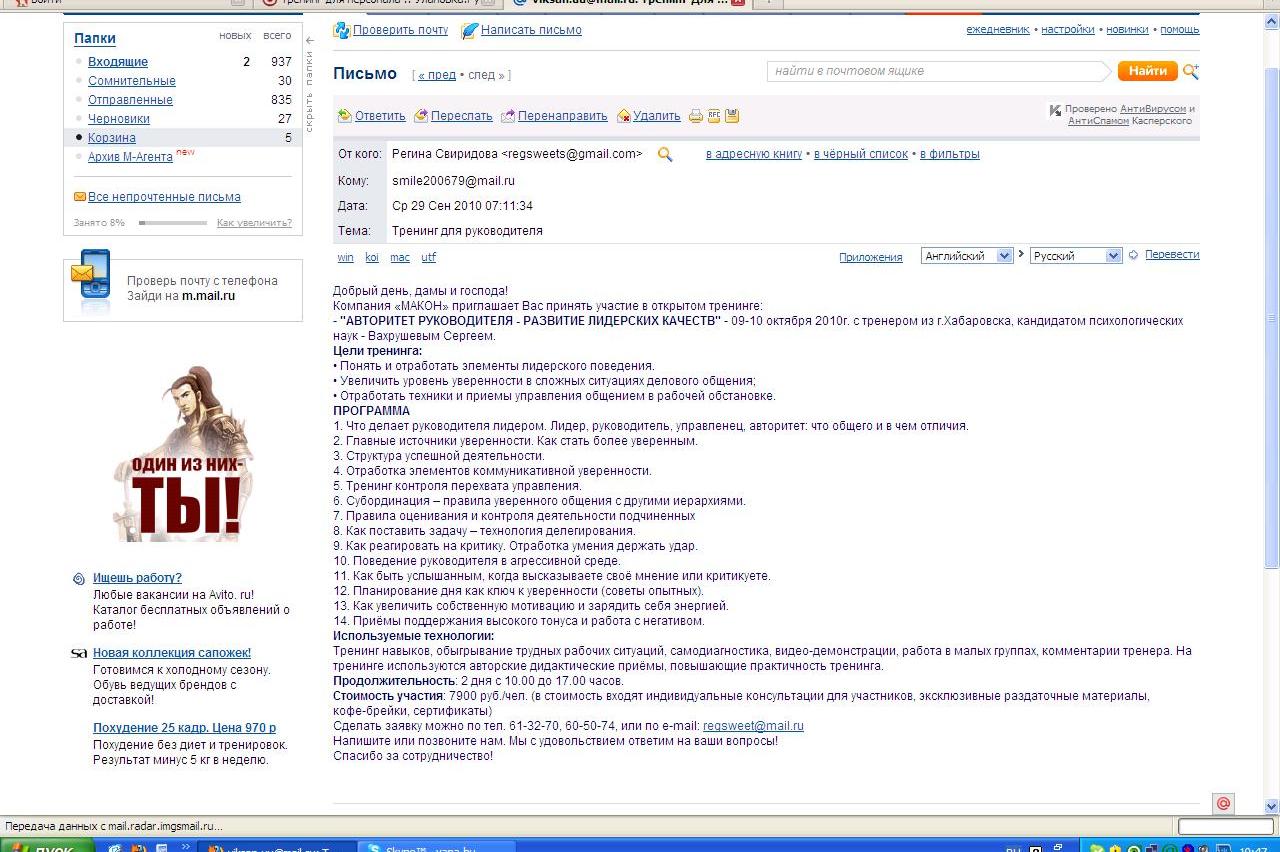Open the Отправленные folder
The image size is (1280, 852).
click(130, 100)
